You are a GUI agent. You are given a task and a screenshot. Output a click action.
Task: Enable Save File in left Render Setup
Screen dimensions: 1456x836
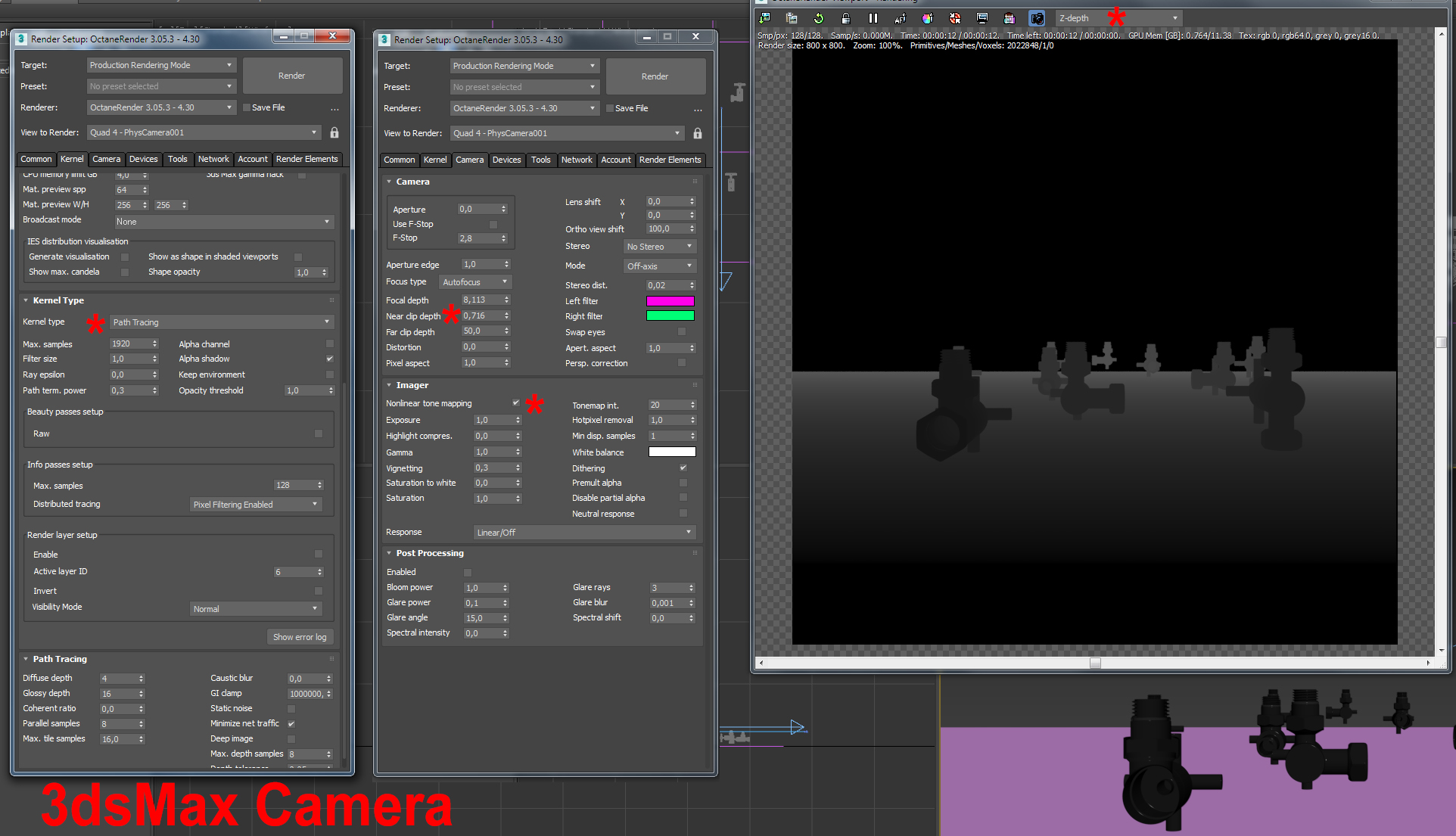click(247, 107)
